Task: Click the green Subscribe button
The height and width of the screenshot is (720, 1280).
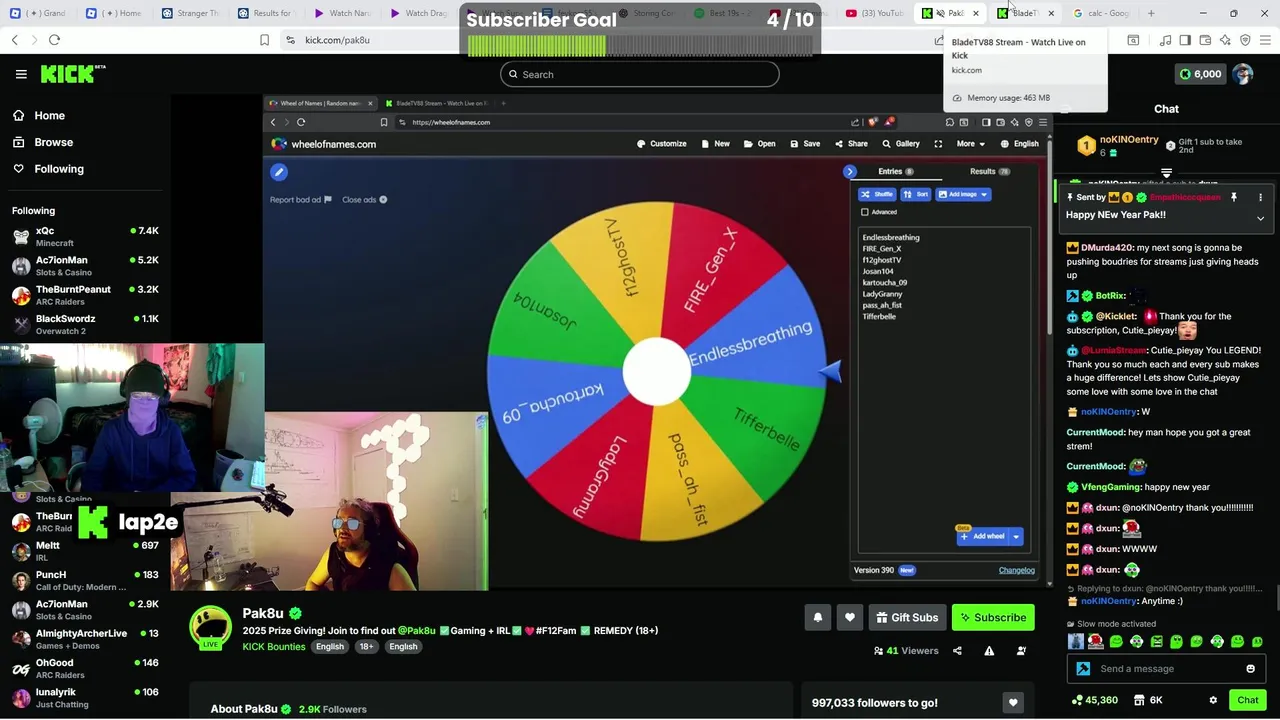Action: 993,617
